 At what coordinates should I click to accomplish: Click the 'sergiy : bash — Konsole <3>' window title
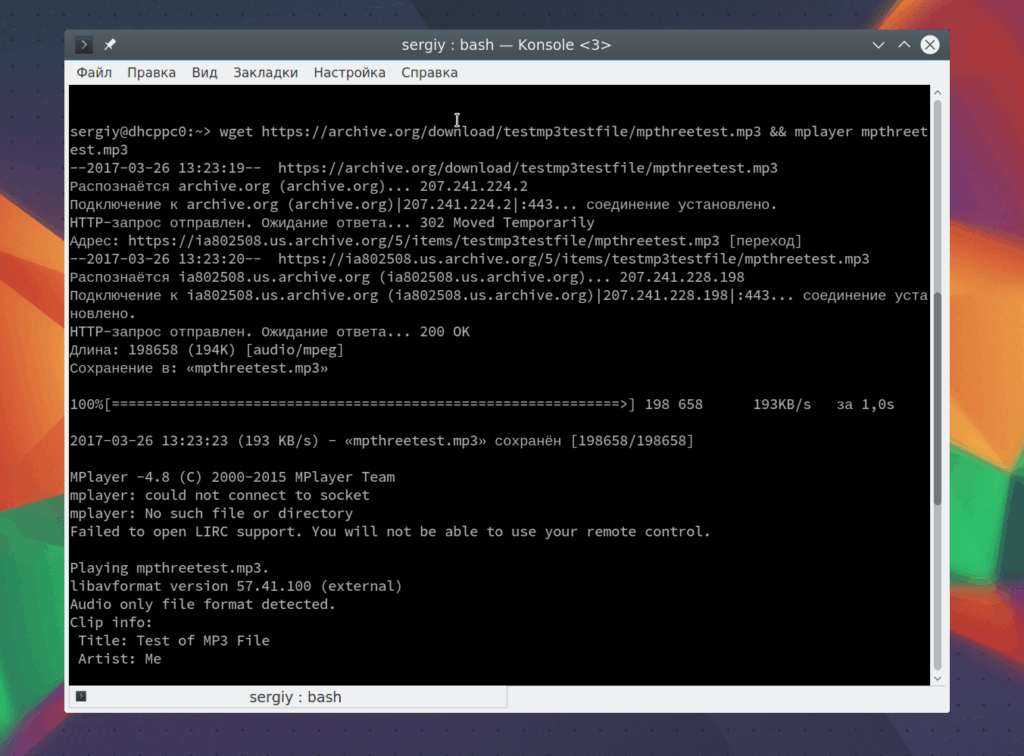pos(506,45)
